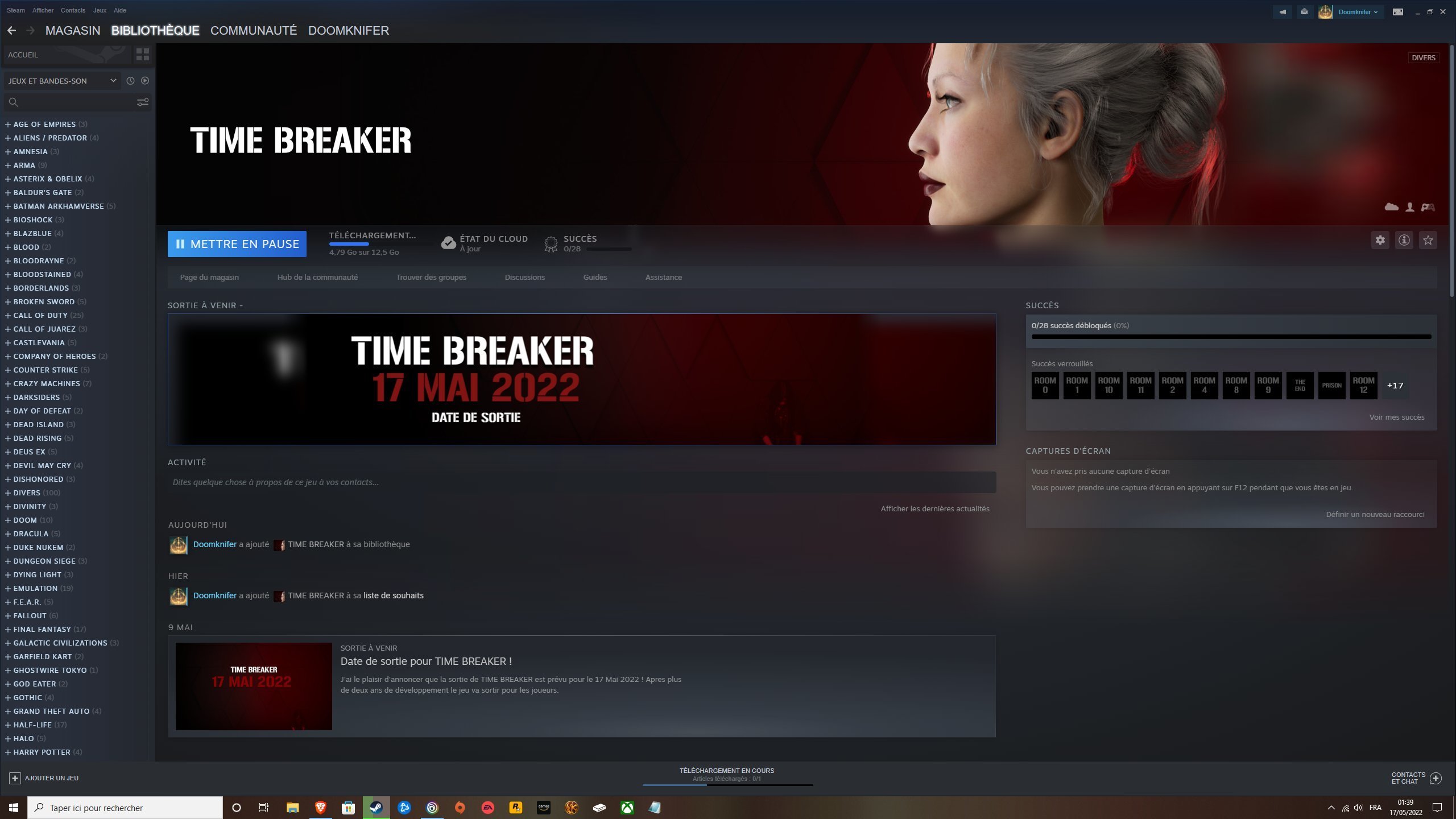
Task: Open the Afficher menu
Action: pos(43,10)
